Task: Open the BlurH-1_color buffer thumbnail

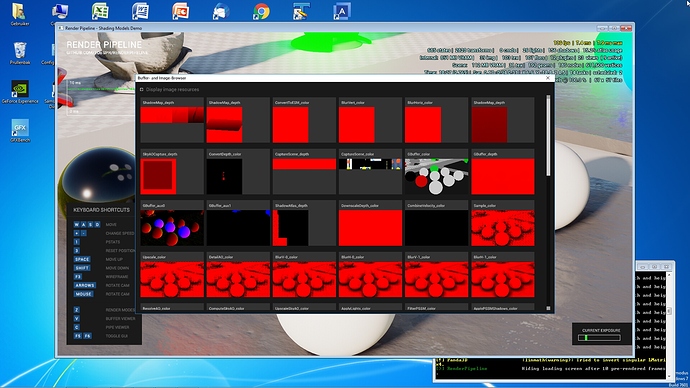Action: (503, 275)
